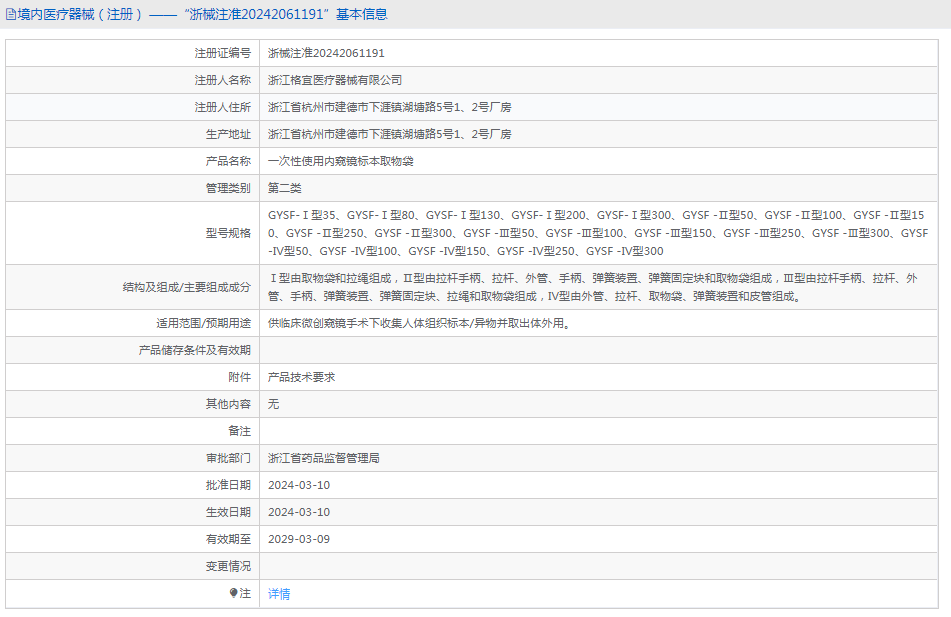Select the 生效日期 value 2024-03-10

point(299,512)
